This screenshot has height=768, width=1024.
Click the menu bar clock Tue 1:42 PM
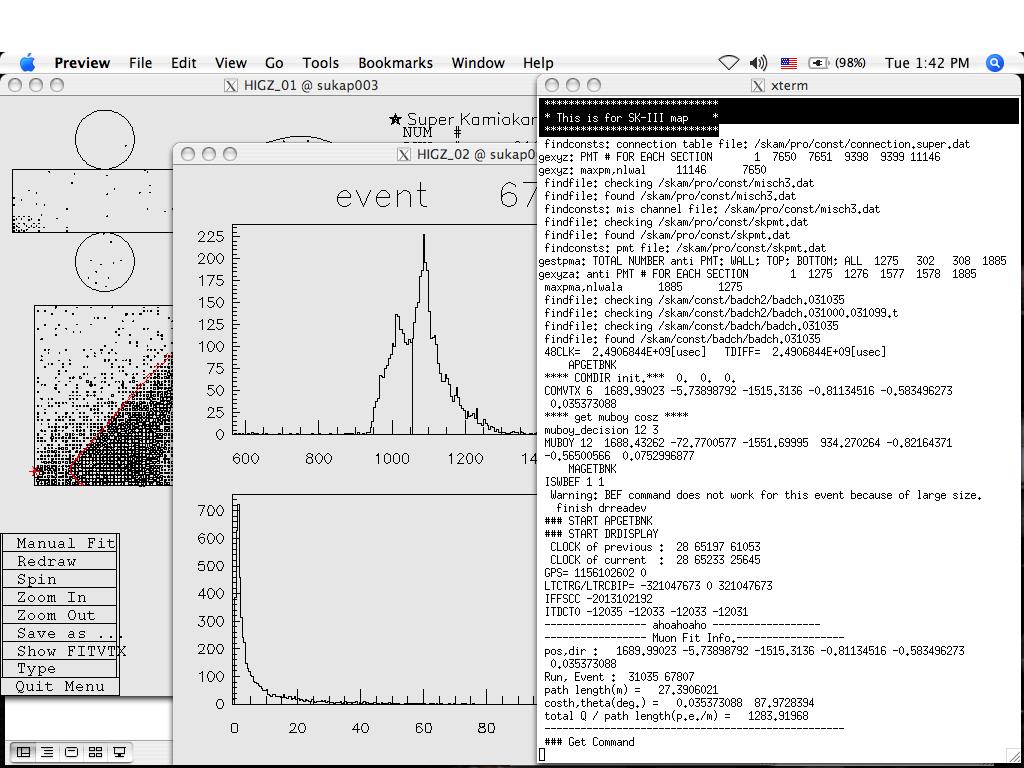(x=927, y=63)
